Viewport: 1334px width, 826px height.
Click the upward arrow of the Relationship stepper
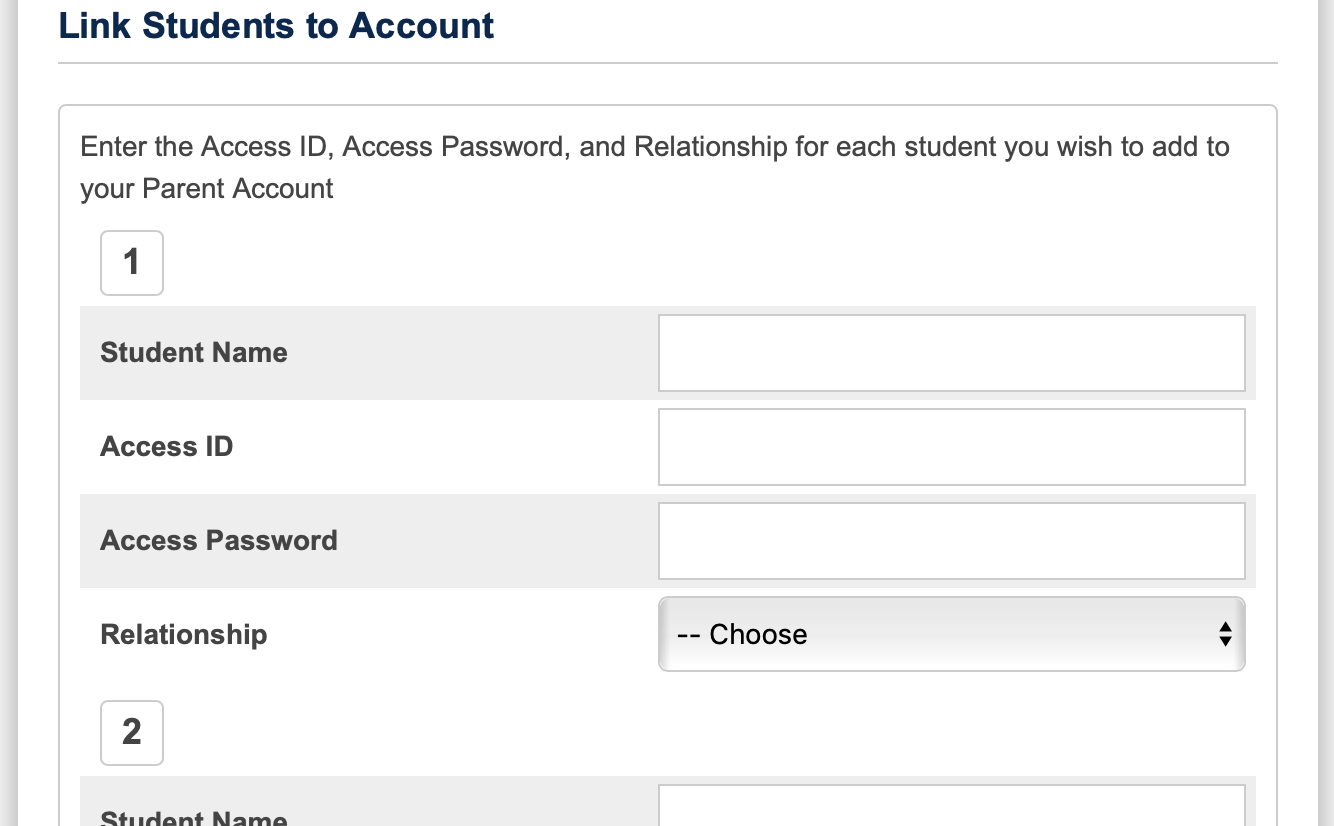coord(1225,628)
